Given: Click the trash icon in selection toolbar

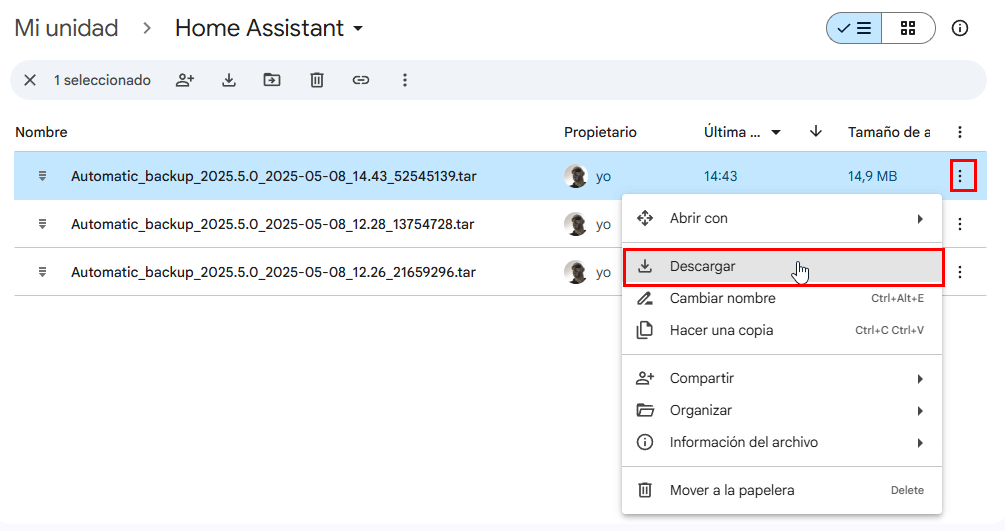Looking at the screenshot, I should pyautogui.click(x=317, y=80).
